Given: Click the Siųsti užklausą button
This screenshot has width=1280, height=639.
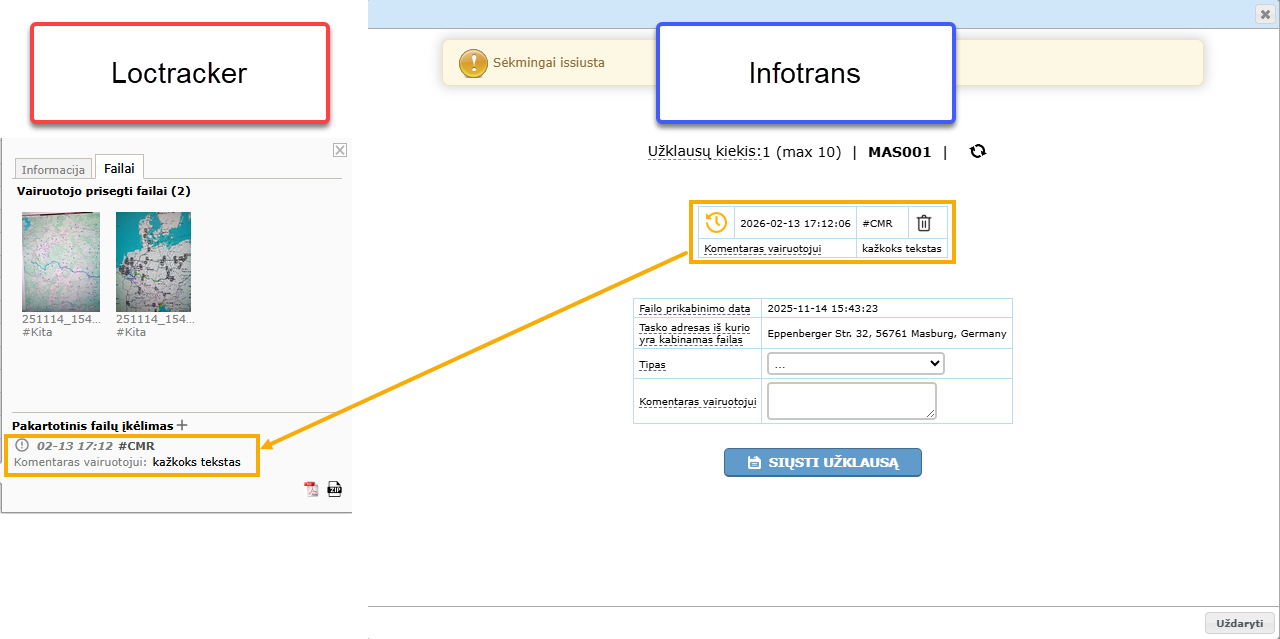Looking at the screenshot, I should pos(823,463).
